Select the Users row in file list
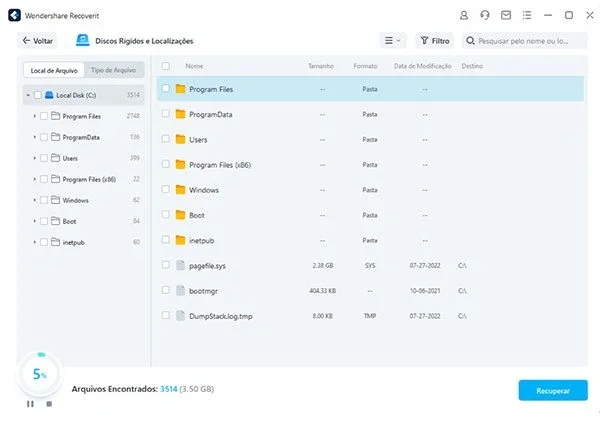 [x=370, y=139]
